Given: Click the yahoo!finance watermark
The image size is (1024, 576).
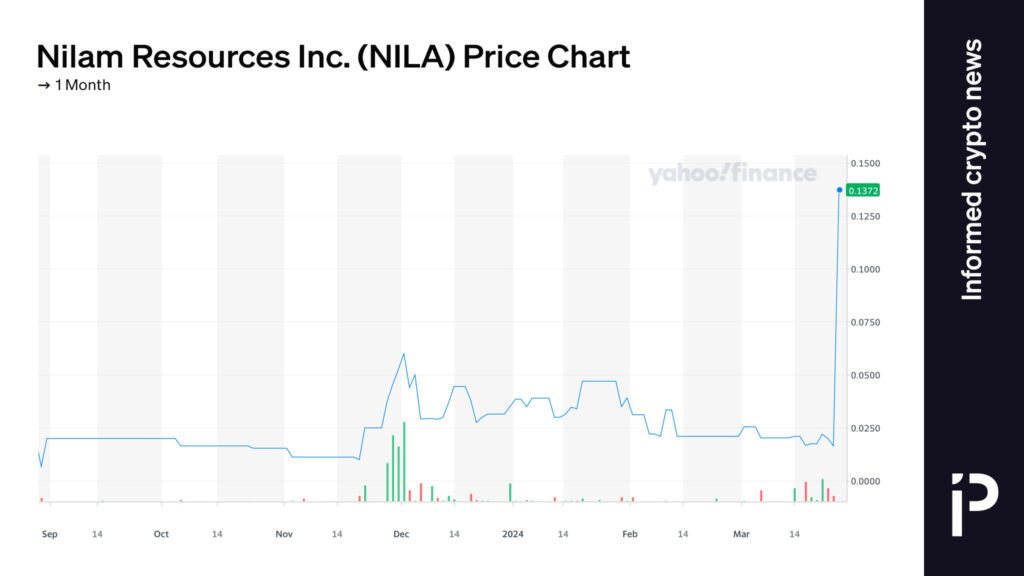Looking at the screenshot, I should [x=732, y=174].
